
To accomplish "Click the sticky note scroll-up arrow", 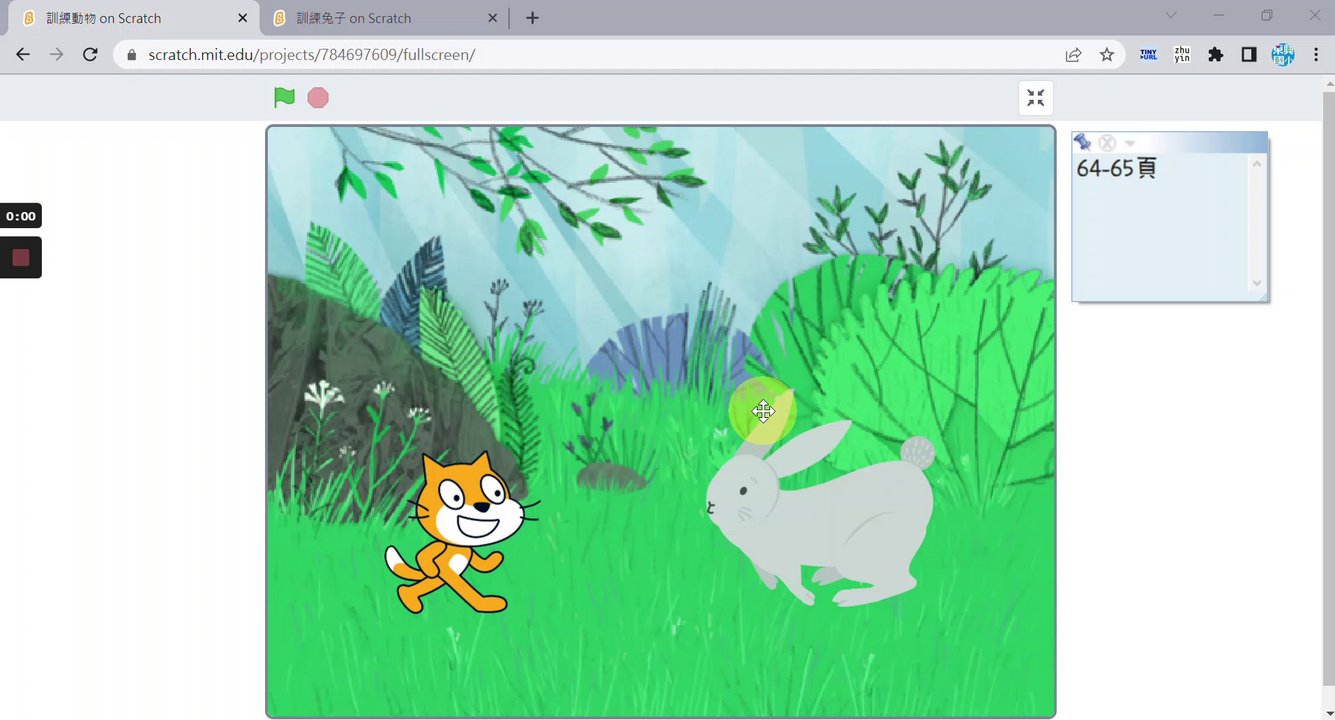I will (x=1257, y=164).
